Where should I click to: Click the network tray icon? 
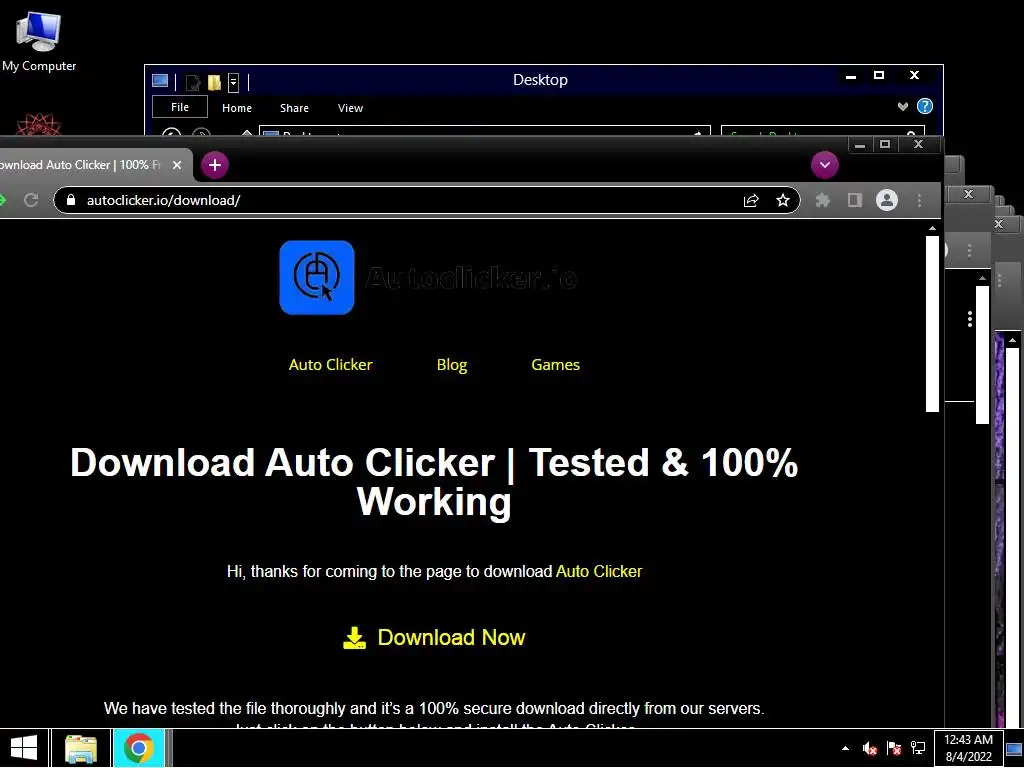[x=918, y=748]
